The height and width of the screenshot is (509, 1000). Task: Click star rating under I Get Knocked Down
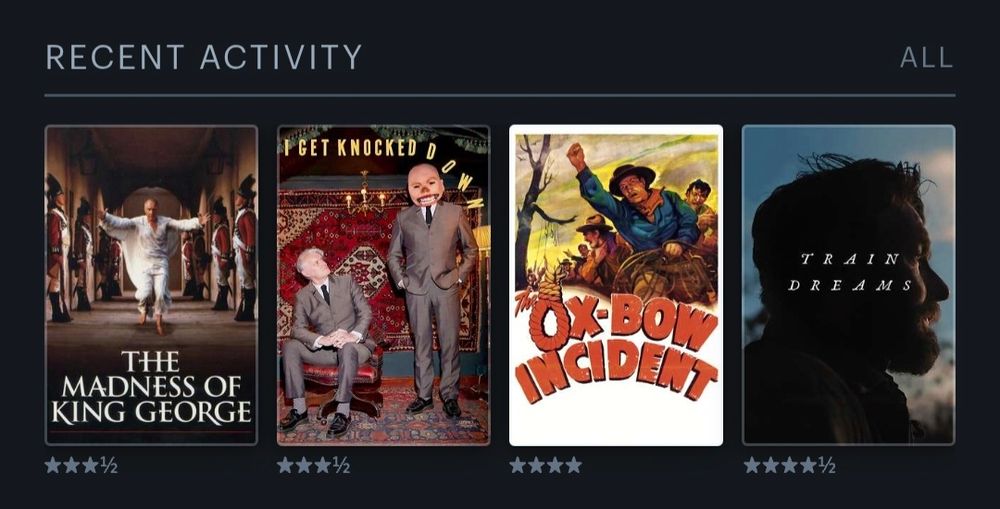point(313,466)
